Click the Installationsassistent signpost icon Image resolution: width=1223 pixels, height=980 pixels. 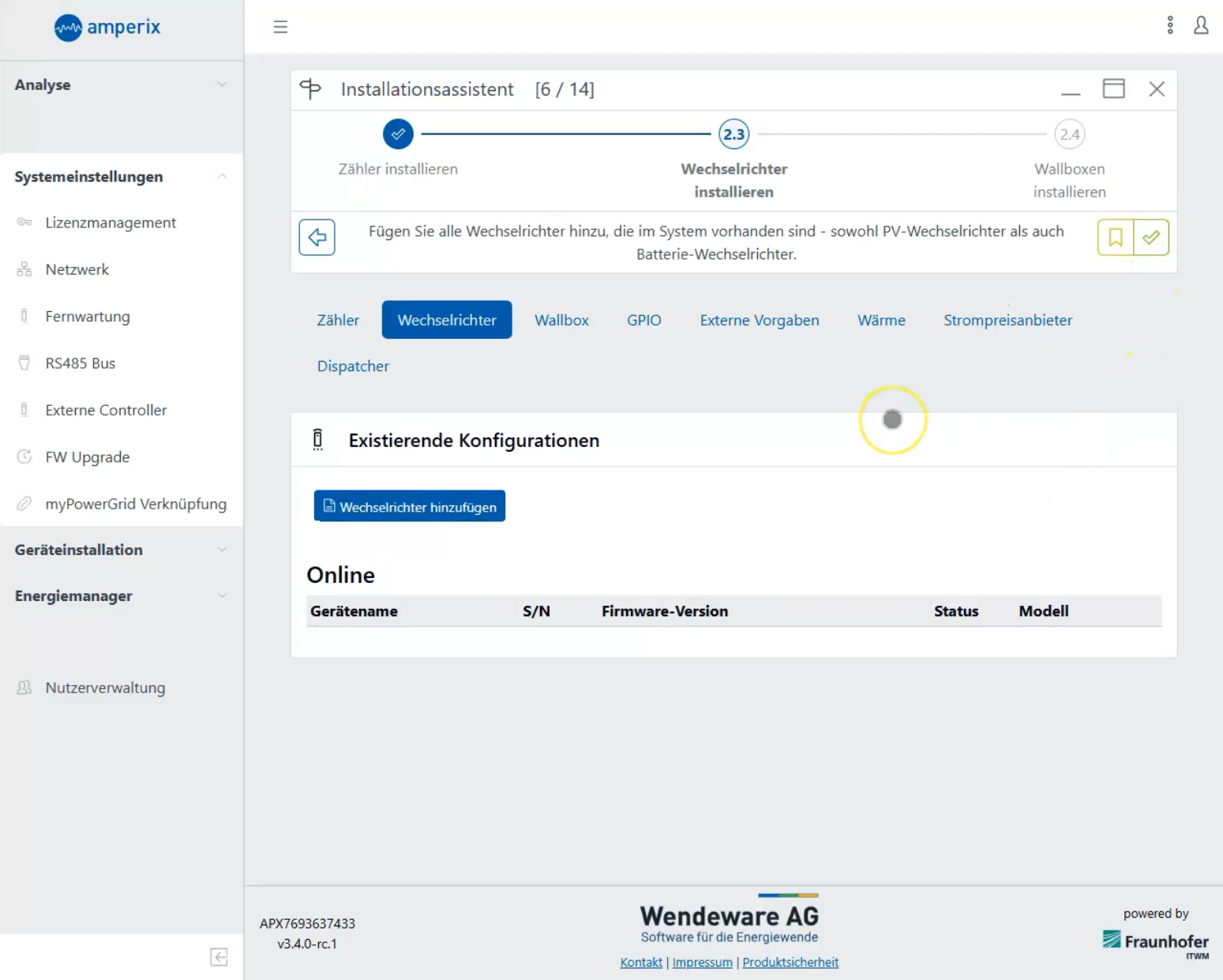click(x=311, y=89)
